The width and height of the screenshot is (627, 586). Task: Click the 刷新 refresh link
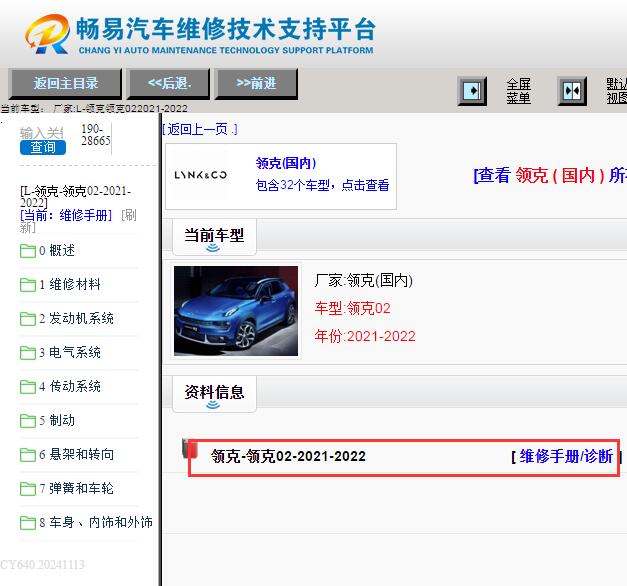point(78,221)
